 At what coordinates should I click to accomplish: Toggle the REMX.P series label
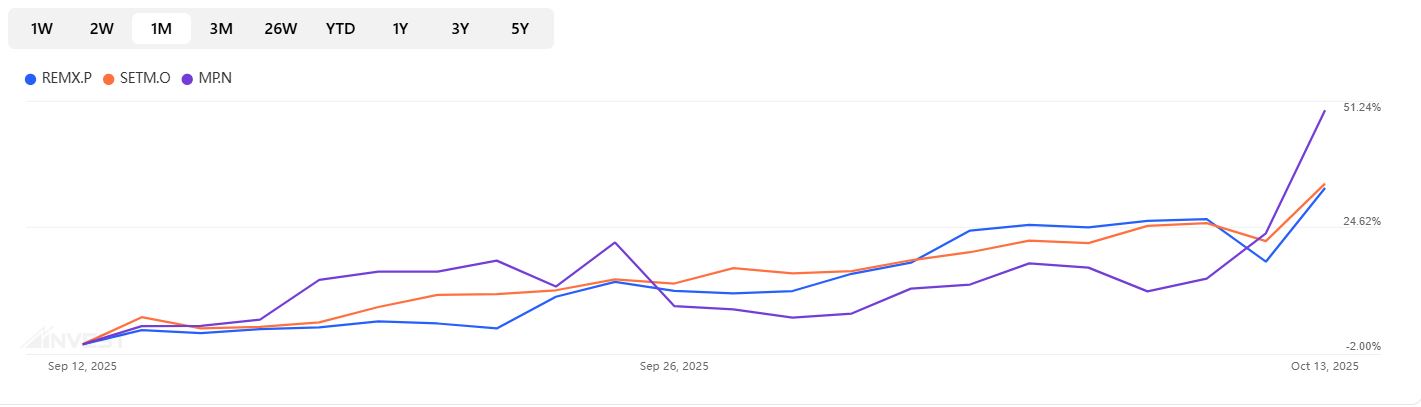[67, 78]
